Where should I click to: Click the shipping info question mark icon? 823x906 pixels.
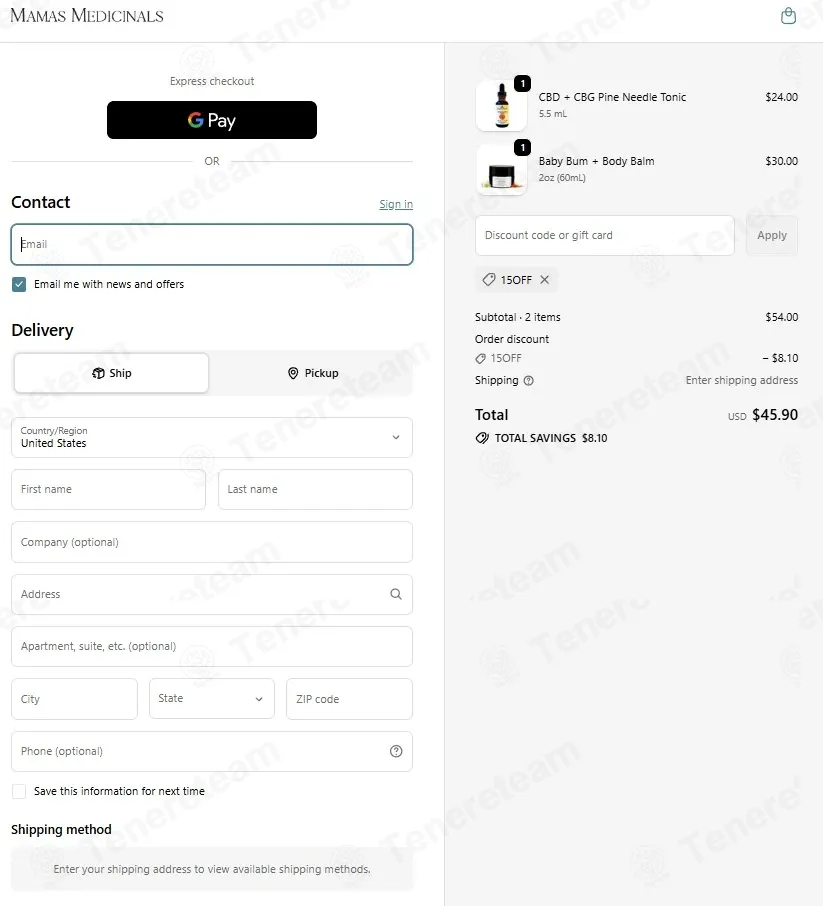coord(529,380)
